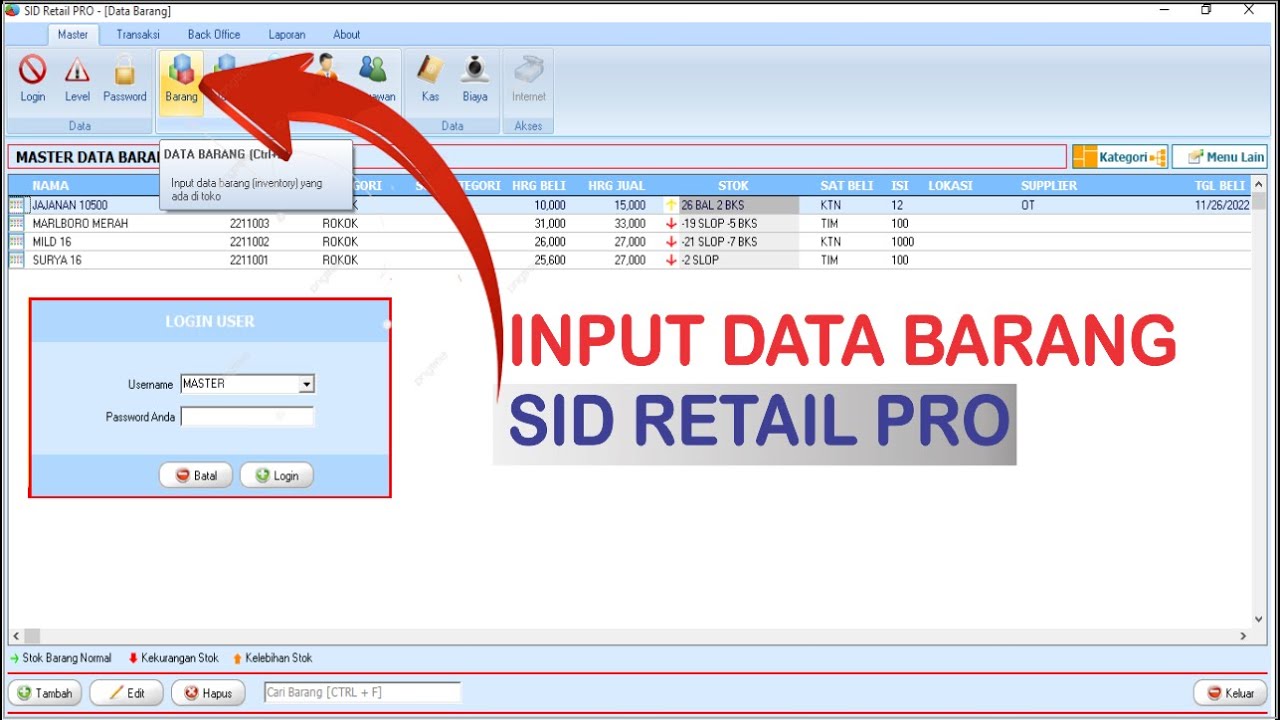The image size is (1280, 720).
Task: Expand the Username MASTER dropdown
Action: (x=307, y=384)
